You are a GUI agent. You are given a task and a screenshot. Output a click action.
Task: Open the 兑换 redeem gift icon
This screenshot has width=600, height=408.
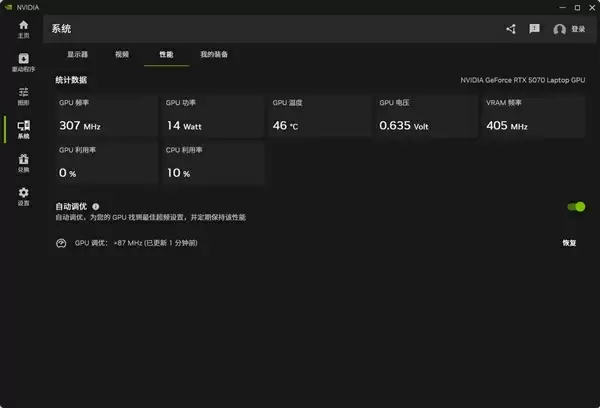tap(23, 162)
